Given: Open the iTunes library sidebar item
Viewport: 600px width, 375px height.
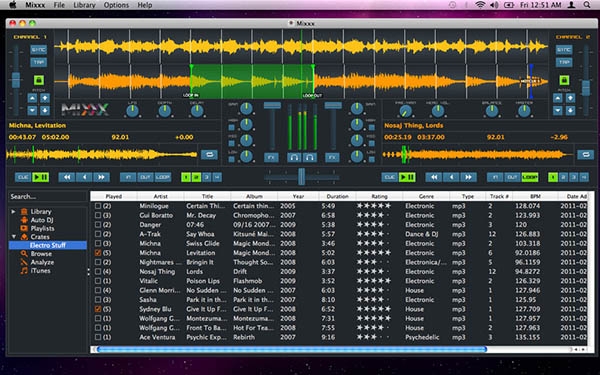Looking at the screenshot, I should coord(40,271).
